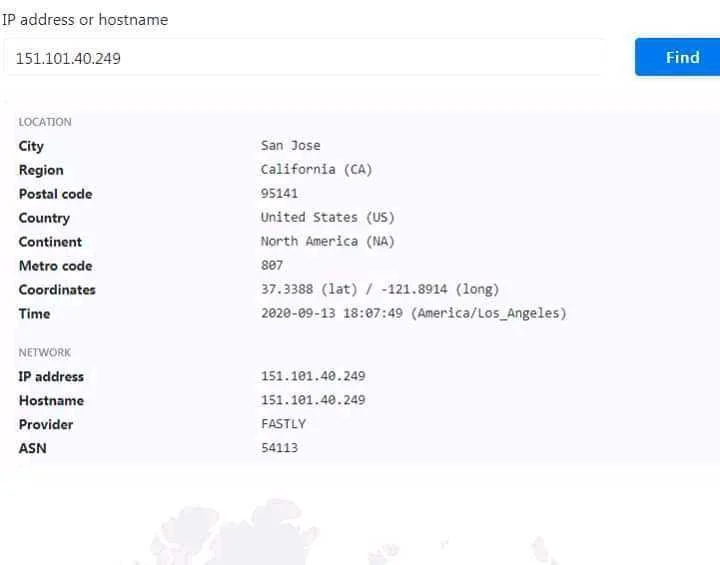
Task: Click the ASN label
Action: coord(33,448)
